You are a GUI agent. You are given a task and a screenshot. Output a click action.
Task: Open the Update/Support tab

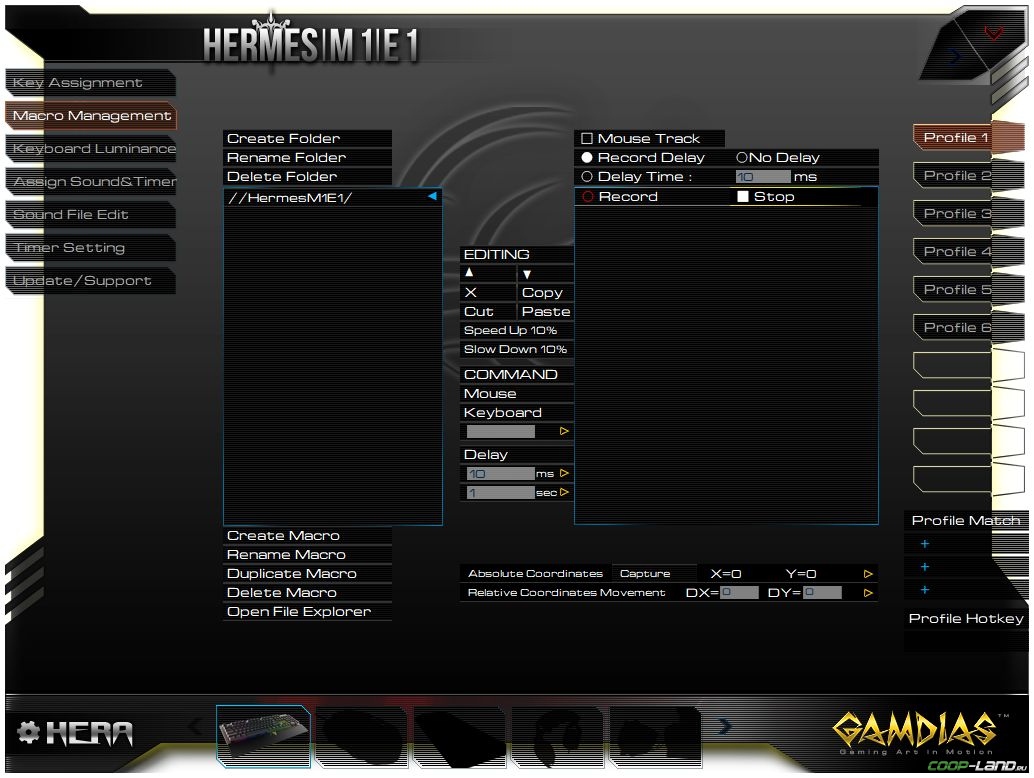90,281
